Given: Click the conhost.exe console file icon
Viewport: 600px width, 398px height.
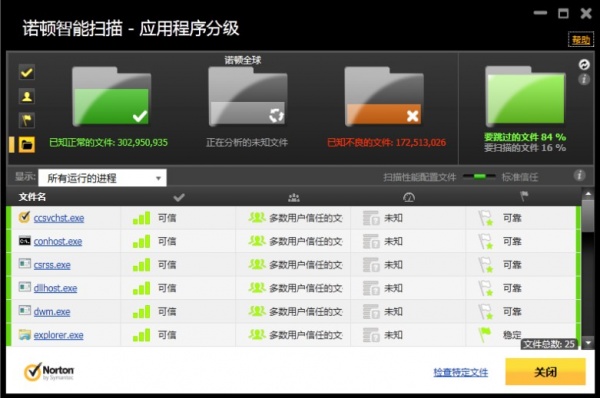Looking at the screenshot, I should coord(24,241).
